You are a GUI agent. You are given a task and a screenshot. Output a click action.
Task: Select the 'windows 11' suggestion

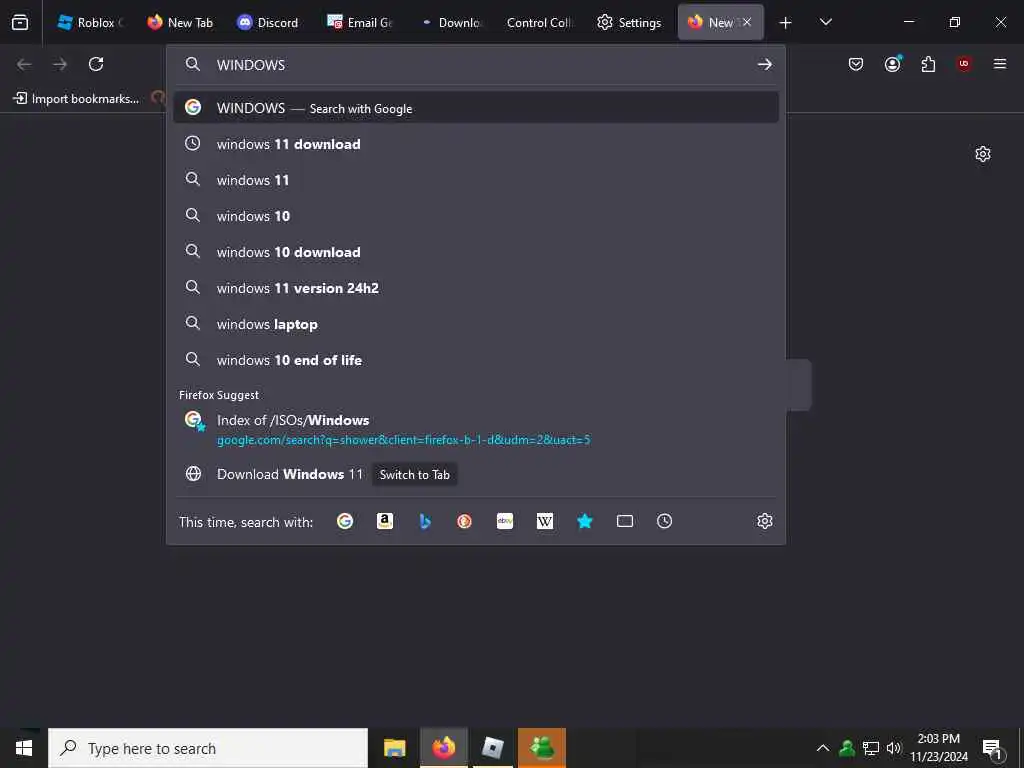click(475, 180)
